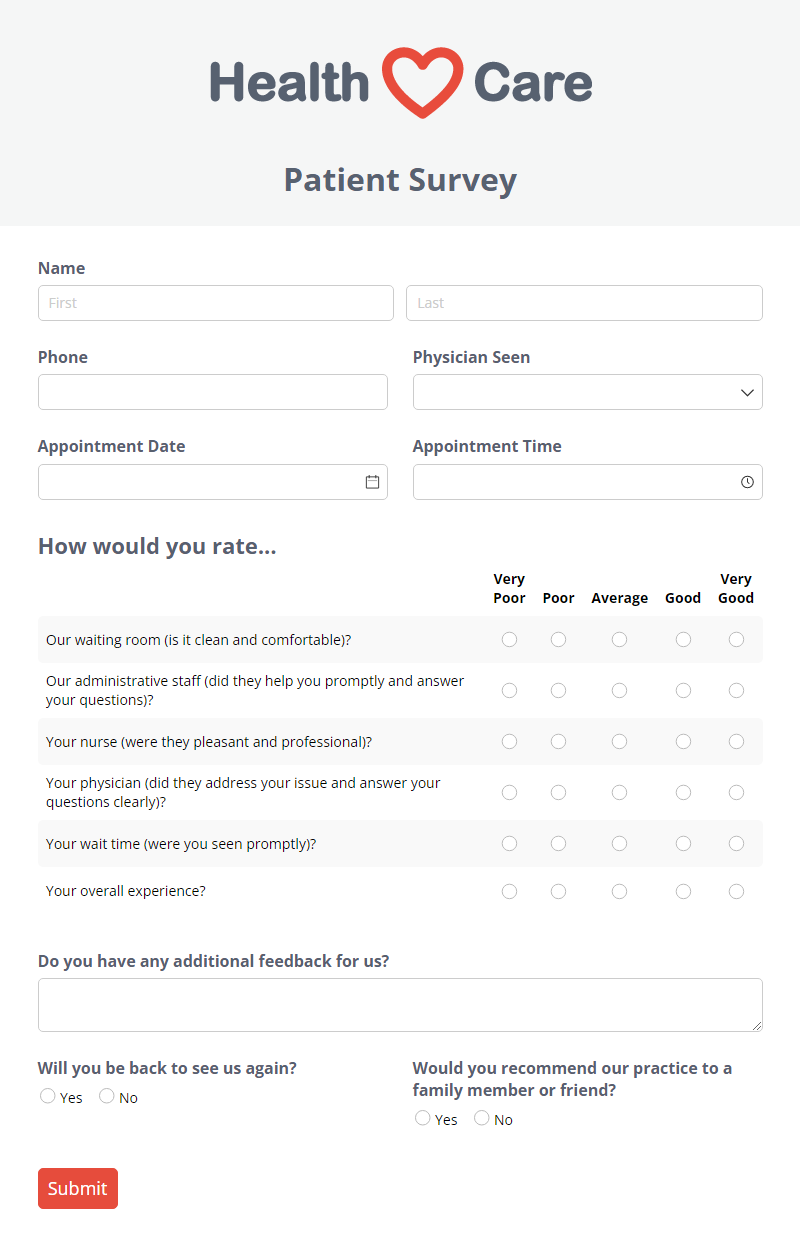Rate your nurse as Good

coord(683,741)
